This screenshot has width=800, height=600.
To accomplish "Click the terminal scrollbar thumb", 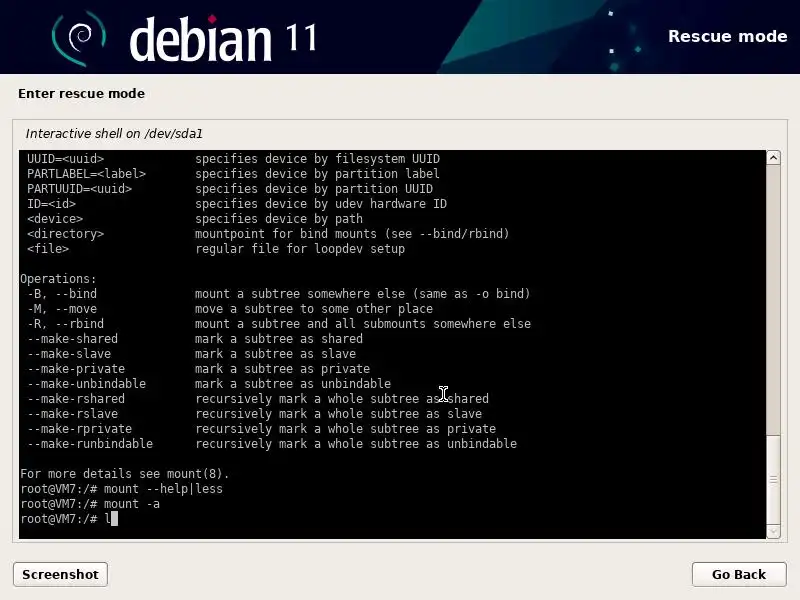I will [x=773, y=480].
